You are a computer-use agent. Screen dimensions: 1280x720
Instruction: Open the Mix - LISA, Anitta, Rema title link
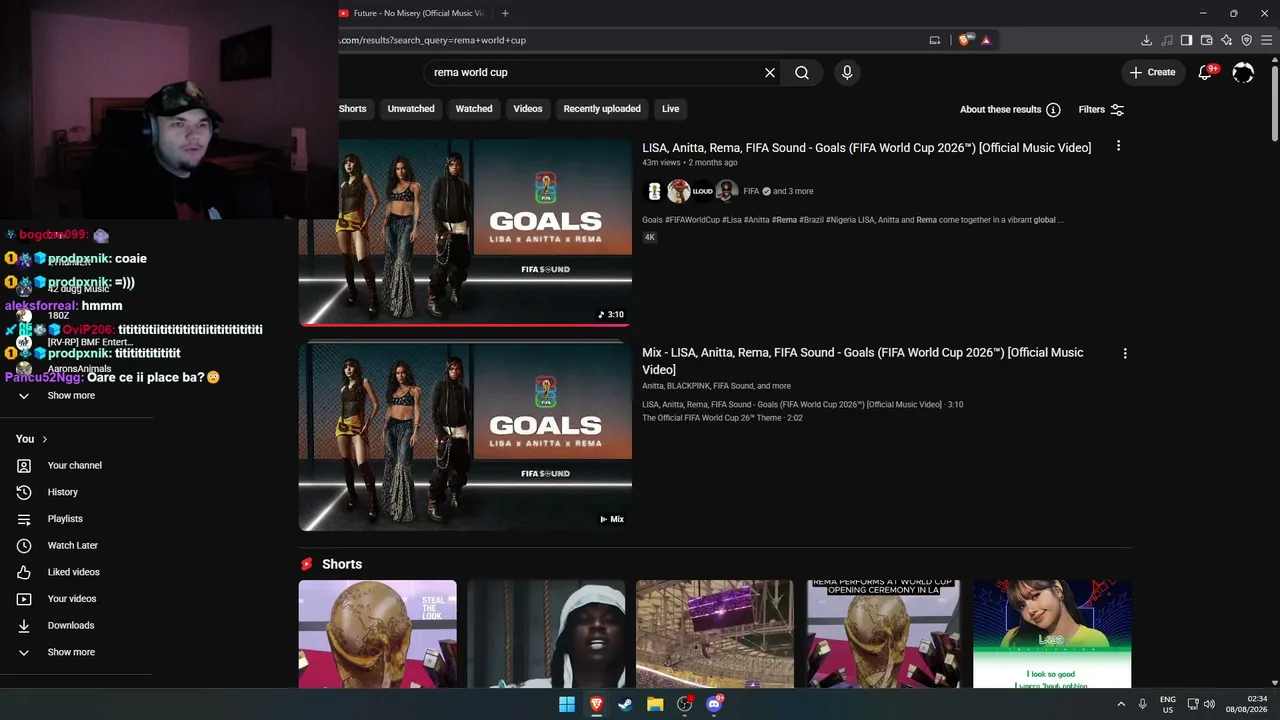(x=862, y=361)
